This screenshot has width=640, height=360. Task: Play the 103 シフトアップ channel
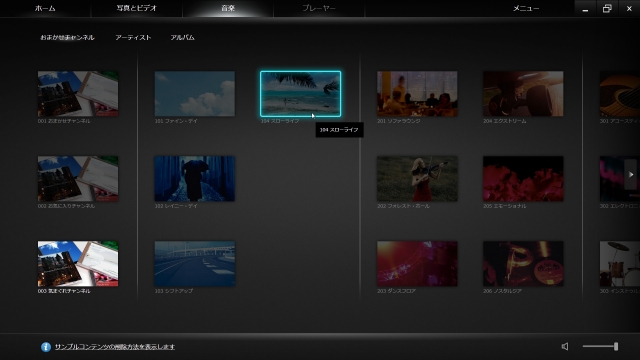point(195,264)
